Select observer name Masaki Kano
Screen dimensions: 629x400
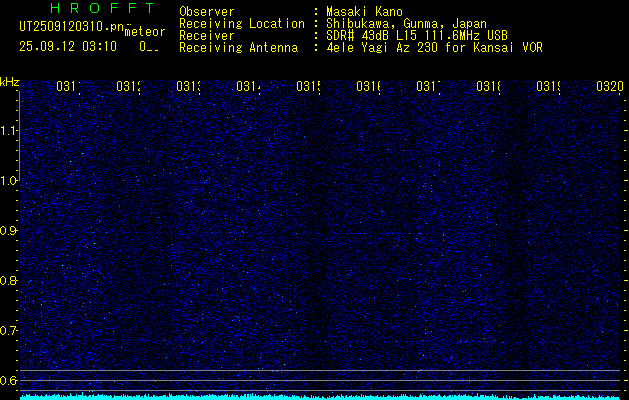click(364, 12)
